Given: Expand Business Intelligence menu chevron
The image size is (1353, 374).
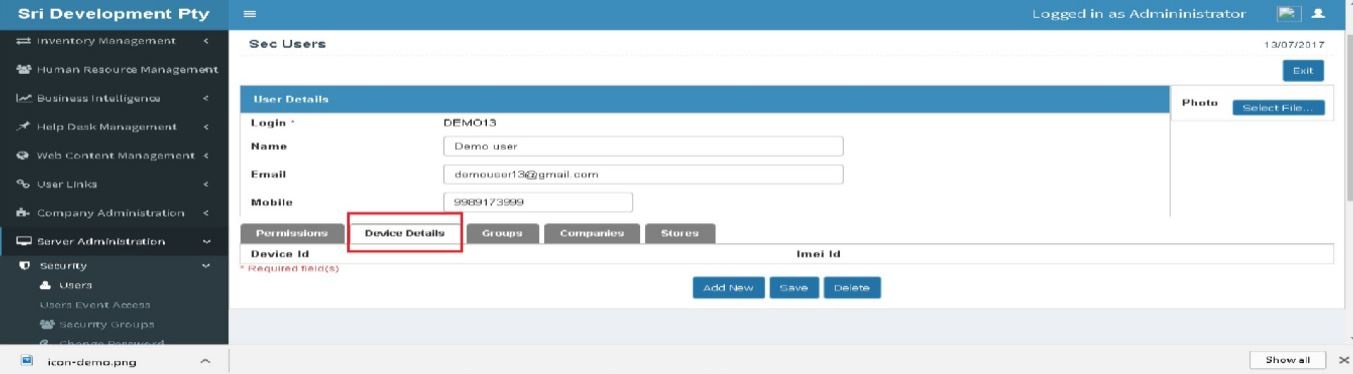Looking at the screenshot, I should pyautogui.click(x=205, y=98).
